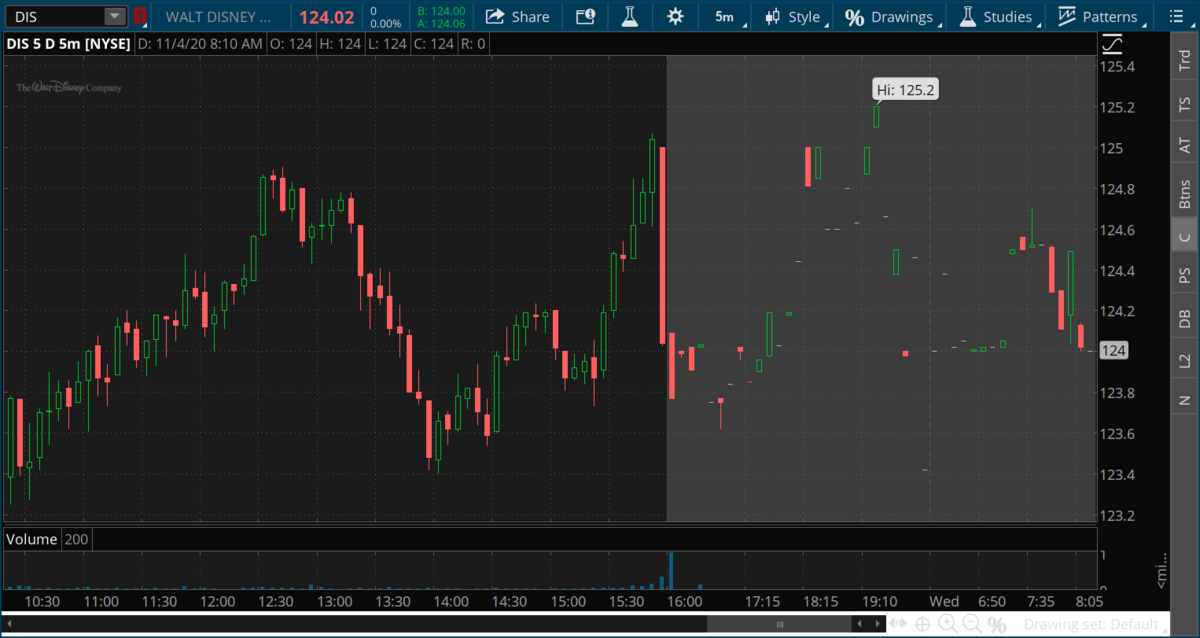
Task: Zoom in on the chart
Action: (x=947, y=625)
